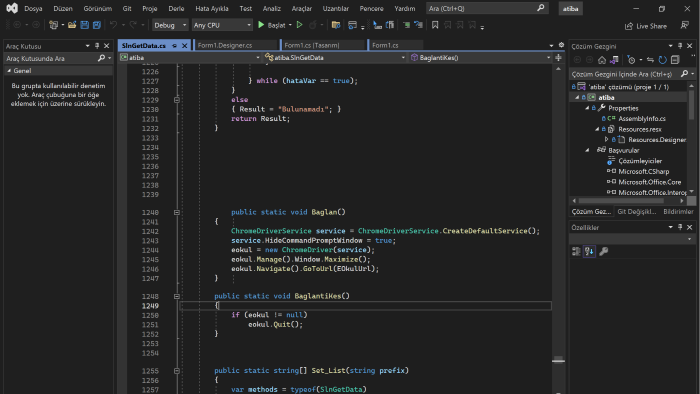
Task: Click the Redo arrow icon
Action: (x=133, y=25)
